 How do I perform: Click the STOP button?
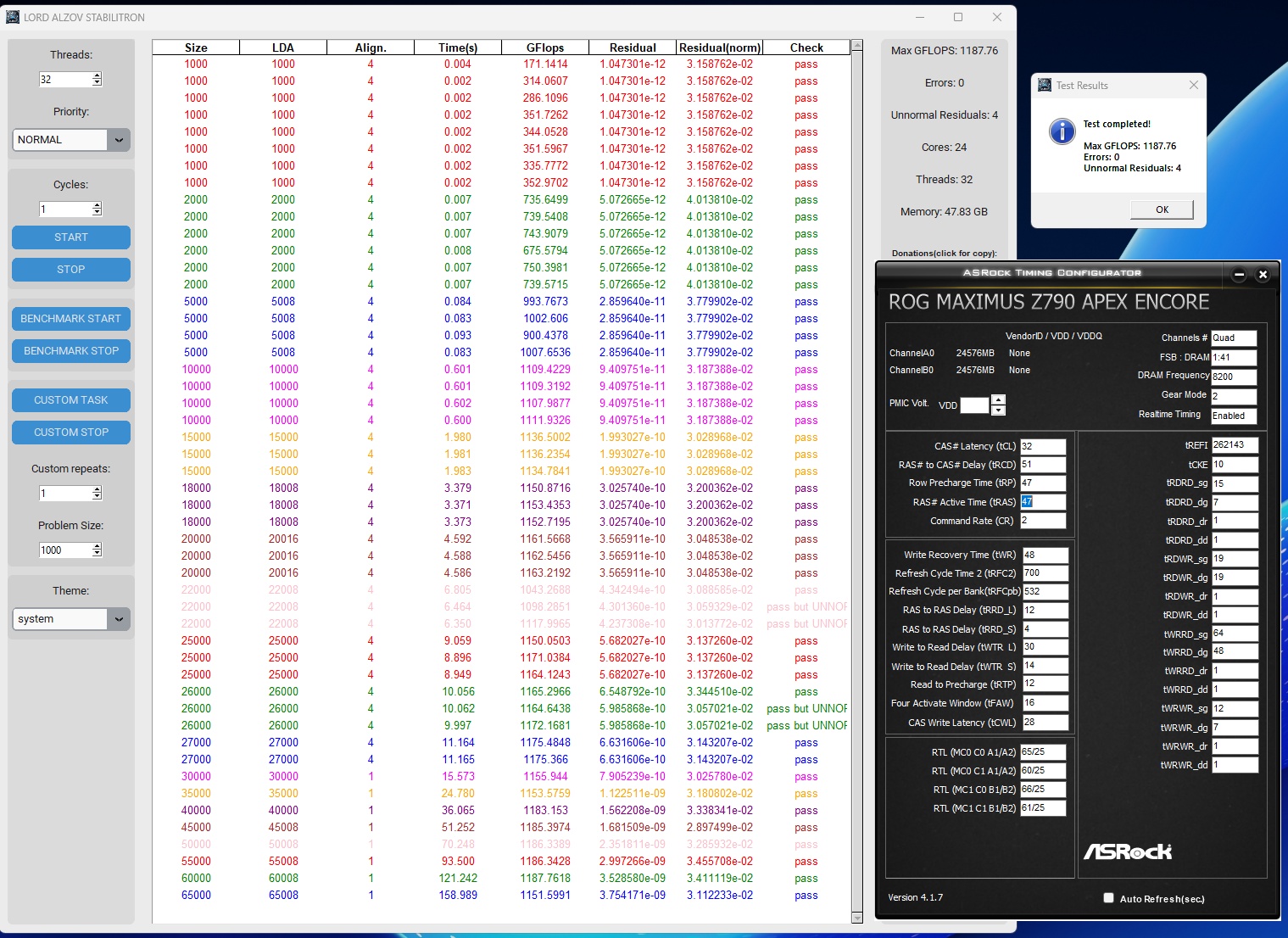coord(71,270)
